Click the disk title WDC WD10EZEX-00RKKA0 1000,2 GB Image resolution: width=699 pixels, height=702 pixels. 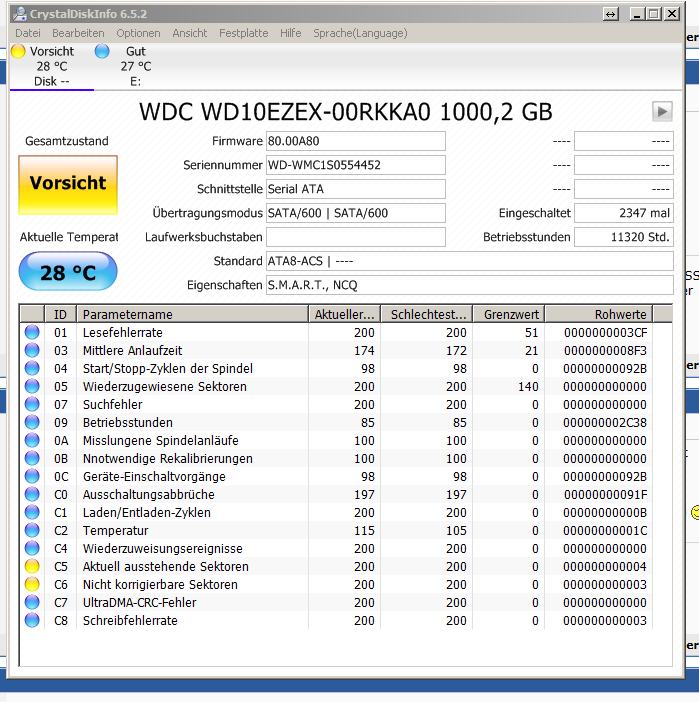[x=345, y=112]
